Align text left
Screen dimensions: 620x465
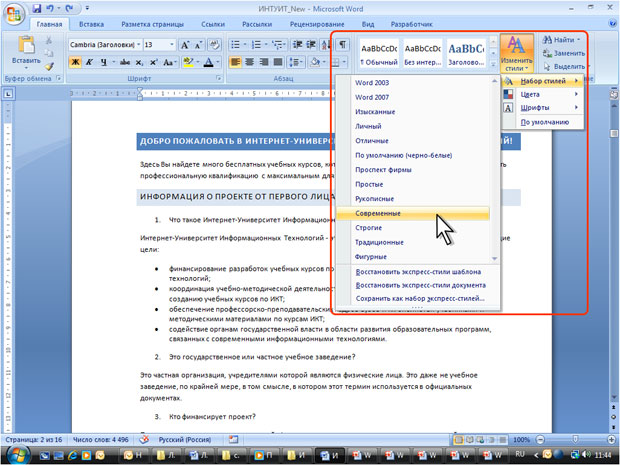(235, 62)
